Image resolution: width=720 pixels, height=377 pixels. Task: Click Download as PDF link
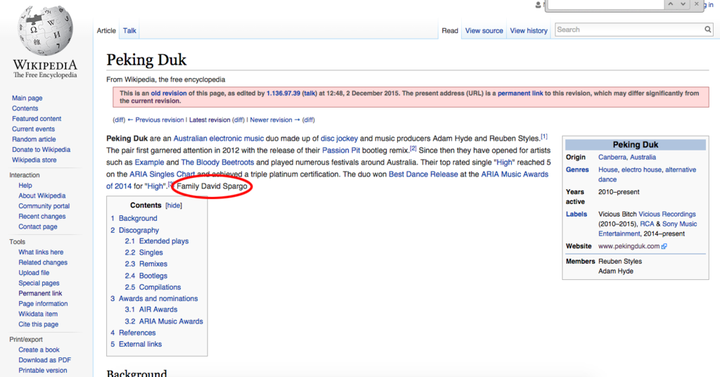tap(45, 360)
